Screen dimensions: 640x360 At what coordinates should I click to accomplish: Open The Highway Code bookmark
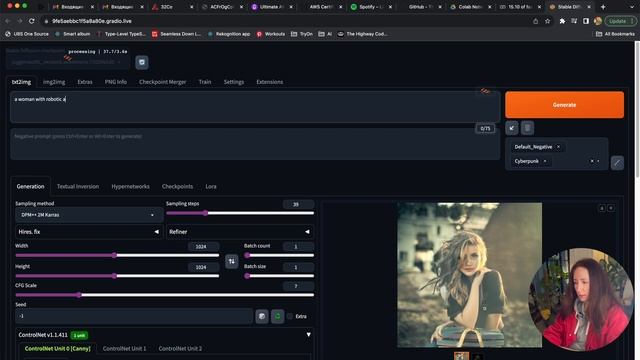[363, 34]
